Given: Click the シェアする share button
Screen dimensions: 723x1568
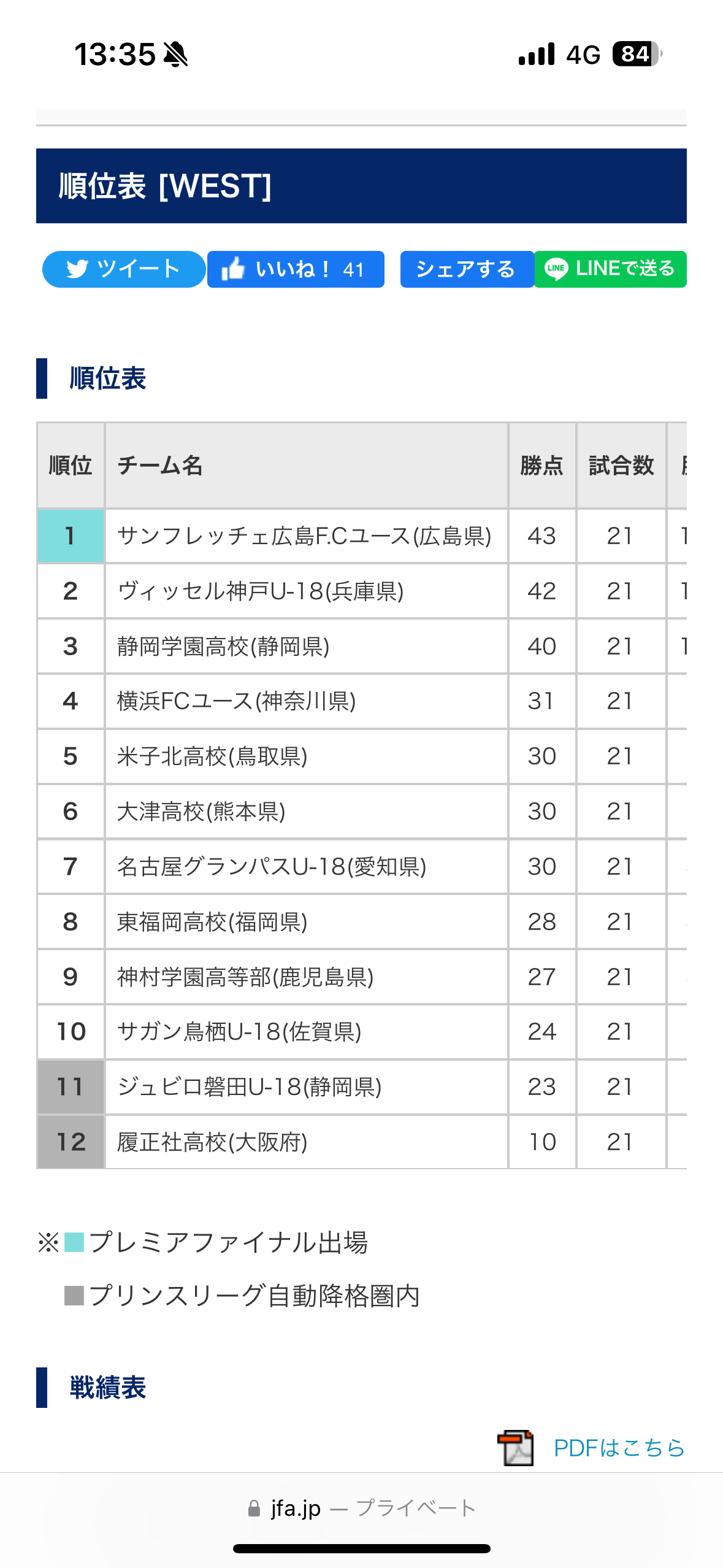Looking at the screenshot, I should (x=466, y=269).
